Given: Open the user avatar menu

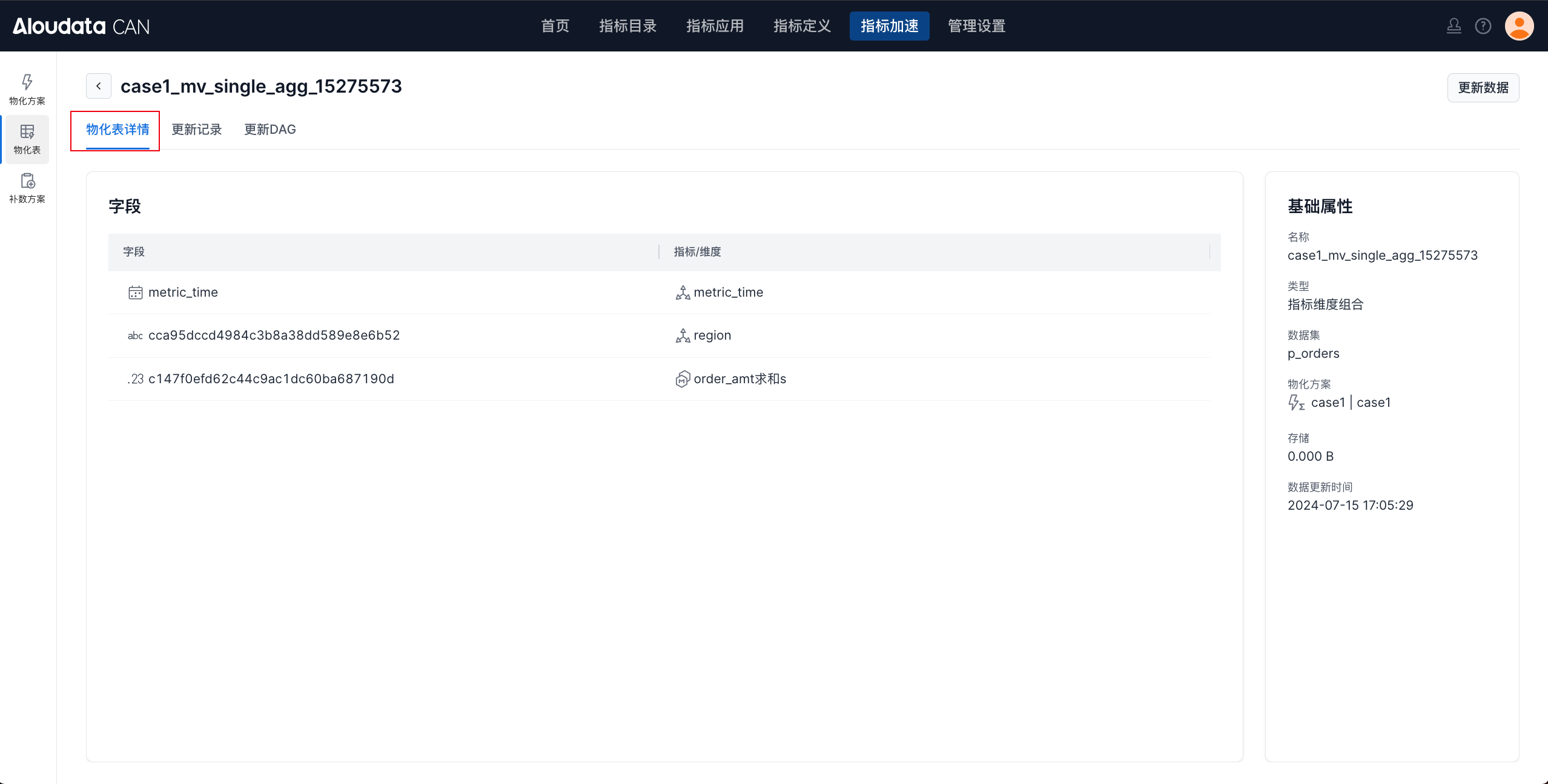Looking at the screenshot, I should click(1519, 26).
